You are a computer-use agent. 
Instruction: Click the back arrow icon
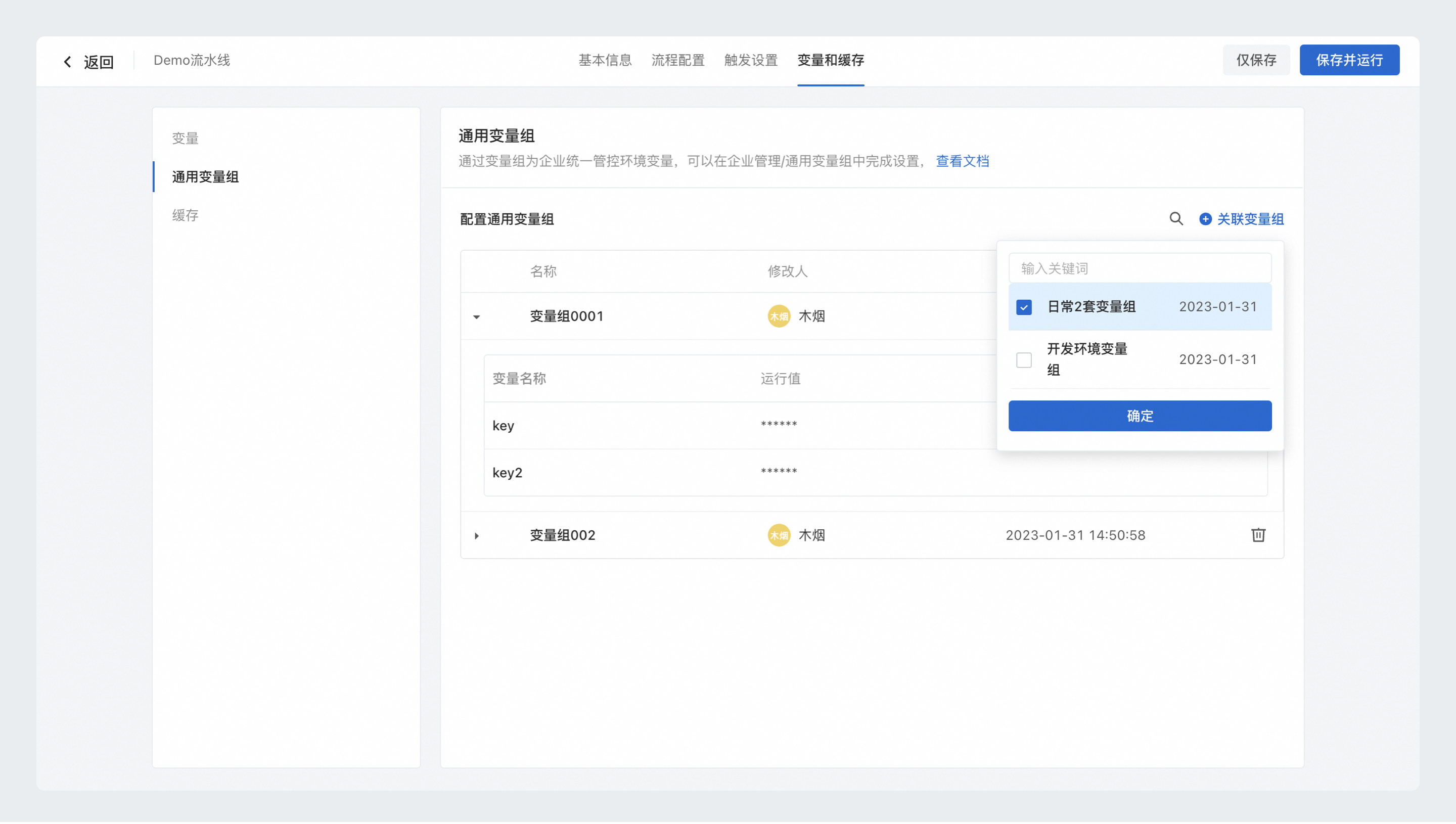pos(67,62)
